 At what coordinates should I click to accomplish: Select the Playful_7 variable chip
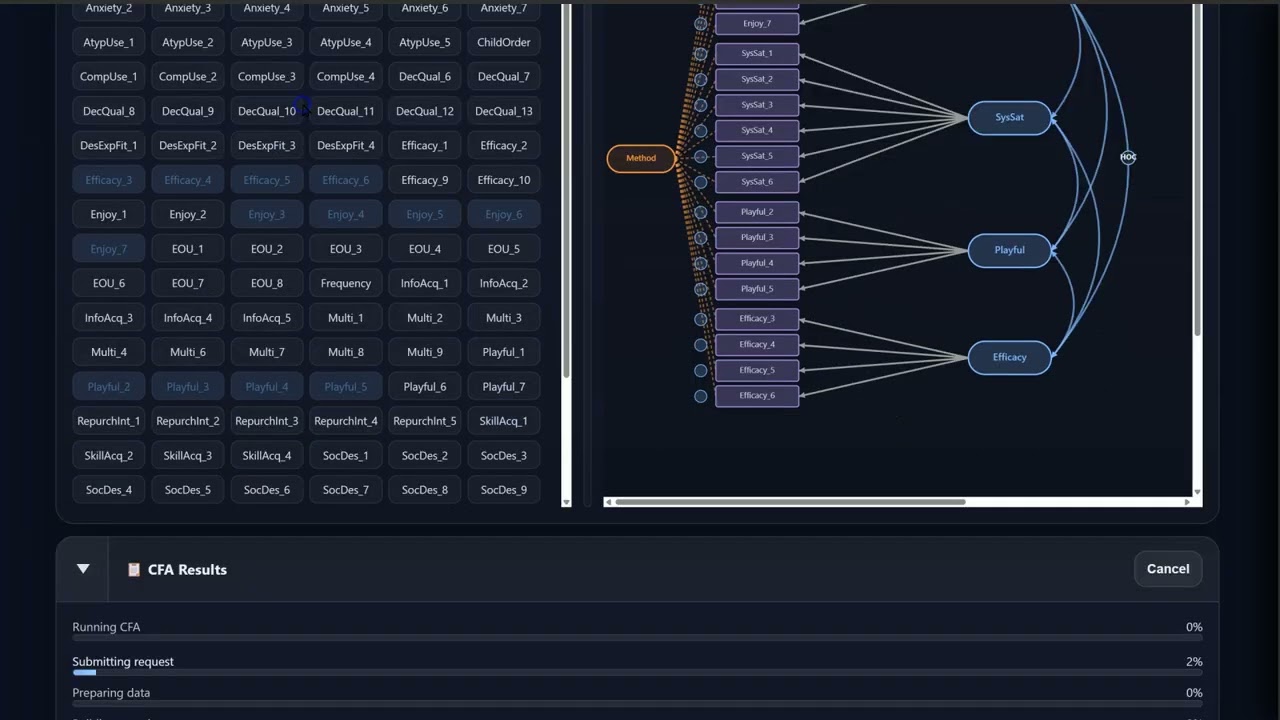click(x=504, y=387)
